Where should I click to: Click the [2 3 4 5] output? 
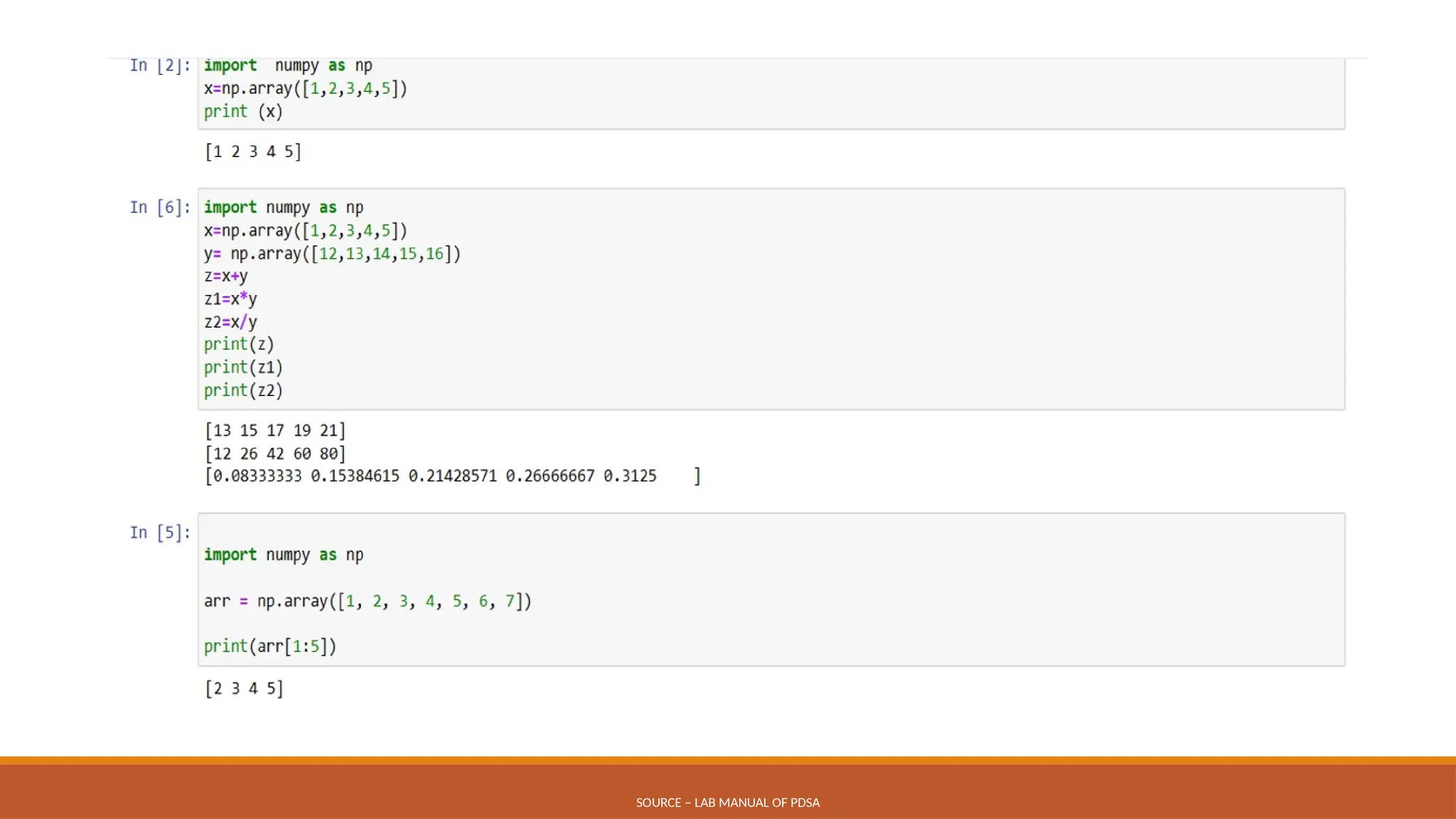tap(244, 689)
